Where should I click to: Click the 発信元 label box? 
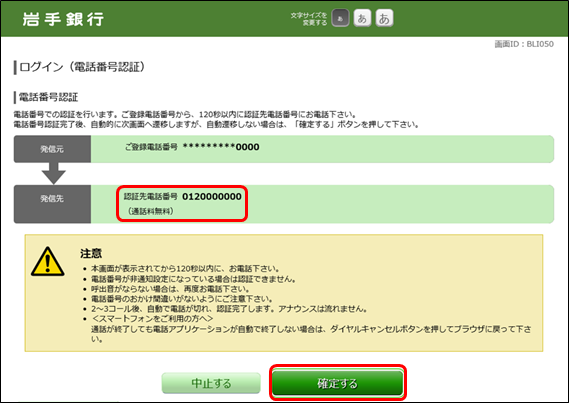click(x=52, y=149)
